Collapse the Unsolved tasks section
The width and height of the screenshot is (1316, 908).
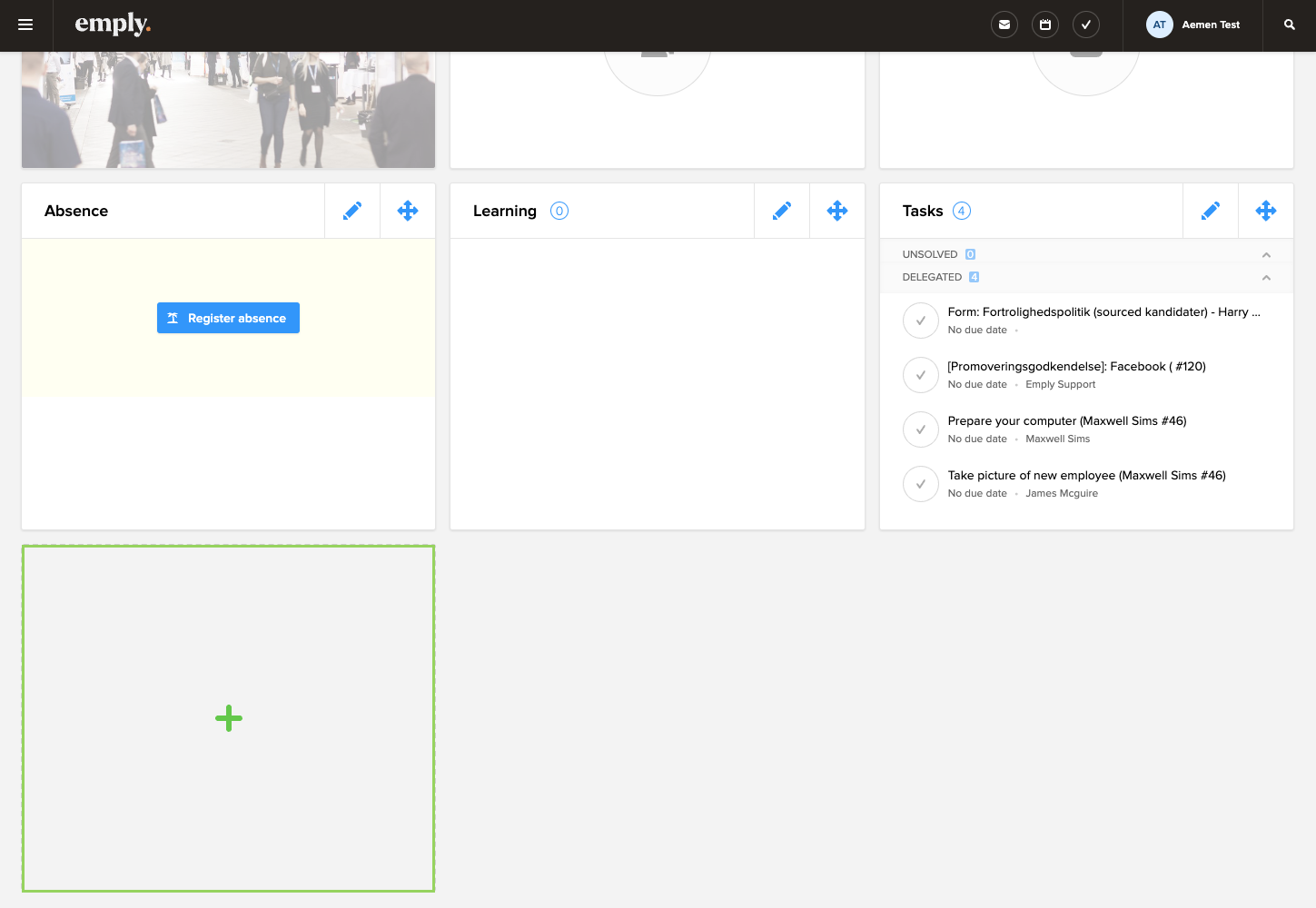pyautogui.click(x=1266, y=255)
